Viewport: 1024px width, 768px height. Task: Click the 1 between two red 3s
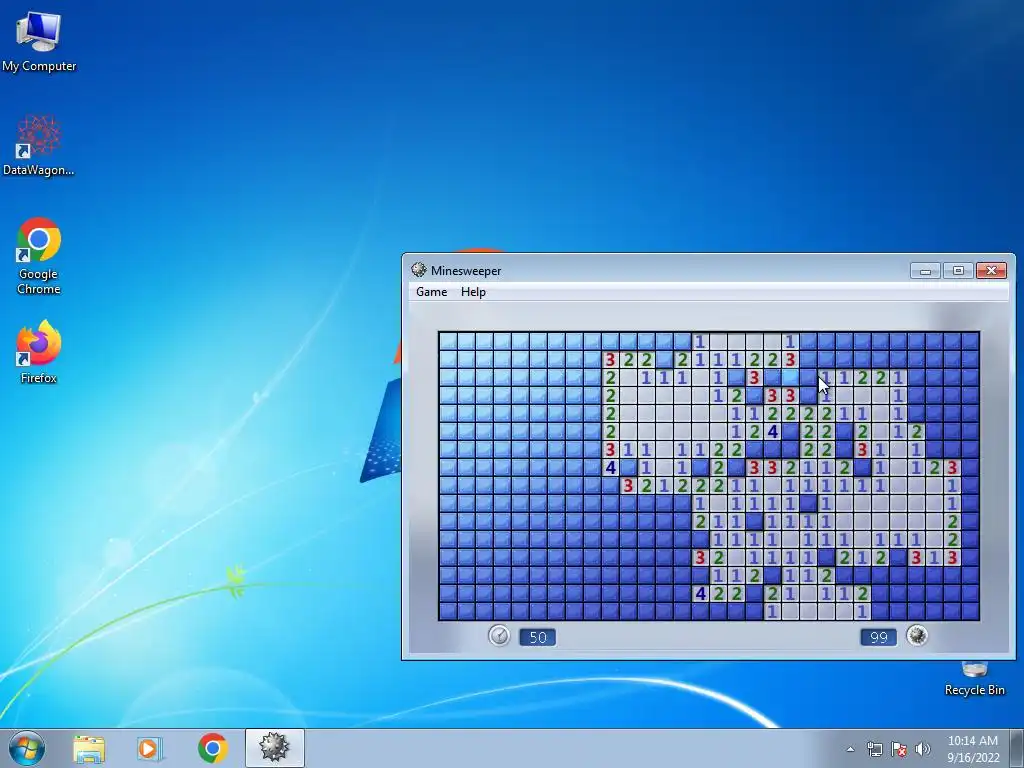pos(934,558)
